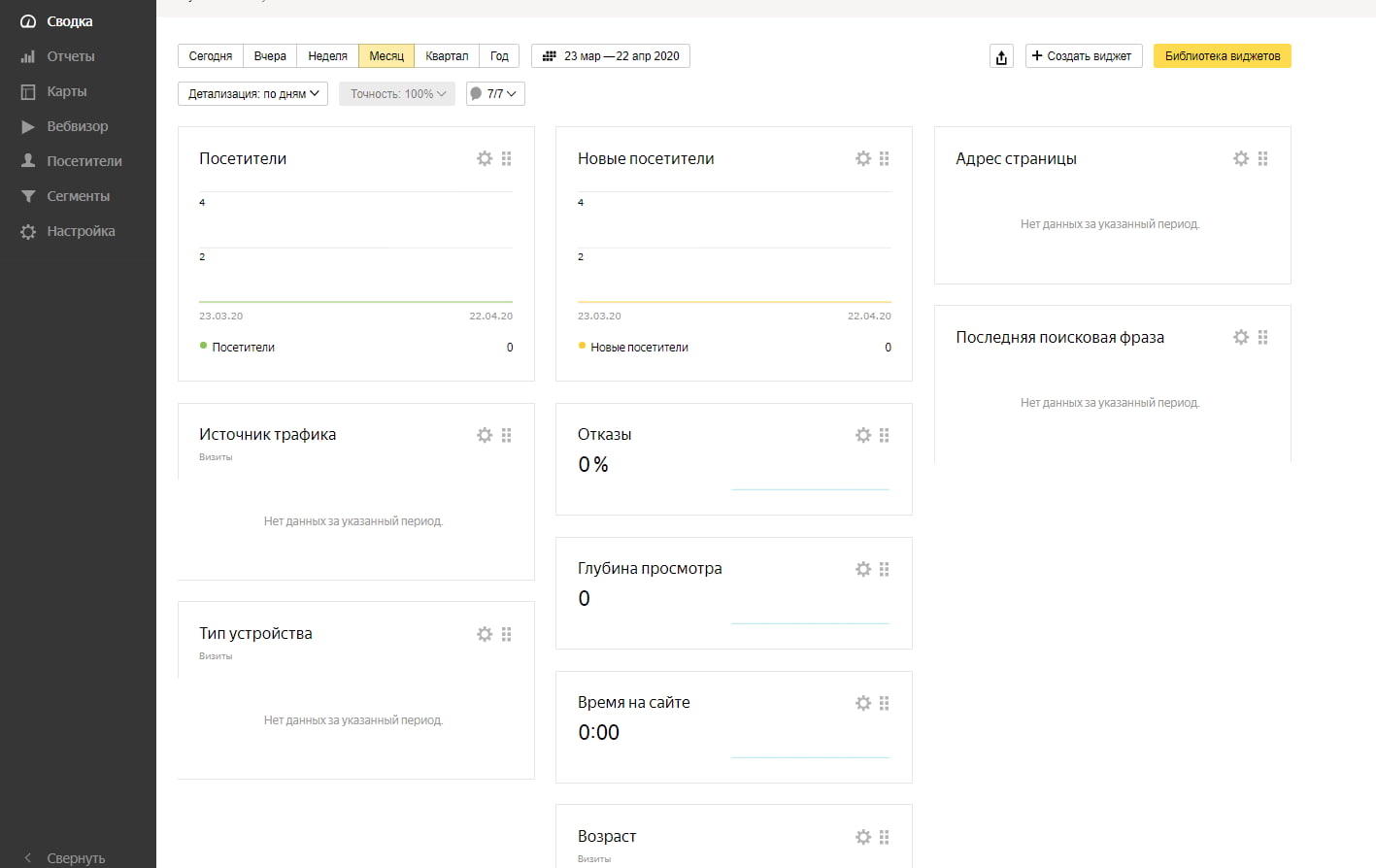Click drag handle on Новые посетители widget
This screenshot has height=868, width=1376.
click(884, 158)
